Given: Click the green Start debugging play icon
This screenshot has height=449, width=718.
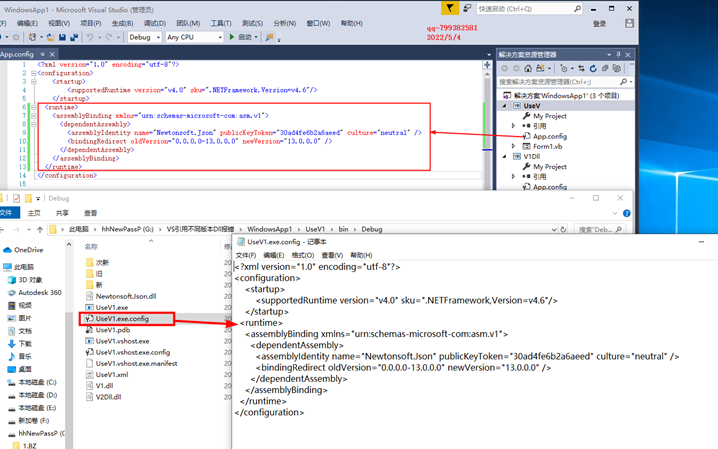Looking at the screenshot, I should coord(232,37).
